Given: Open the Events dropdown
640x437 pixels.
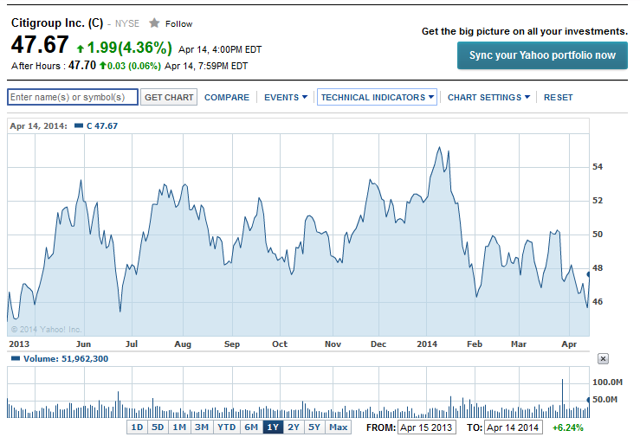Looking at the screenshot, I should click(x=285, y=97).
